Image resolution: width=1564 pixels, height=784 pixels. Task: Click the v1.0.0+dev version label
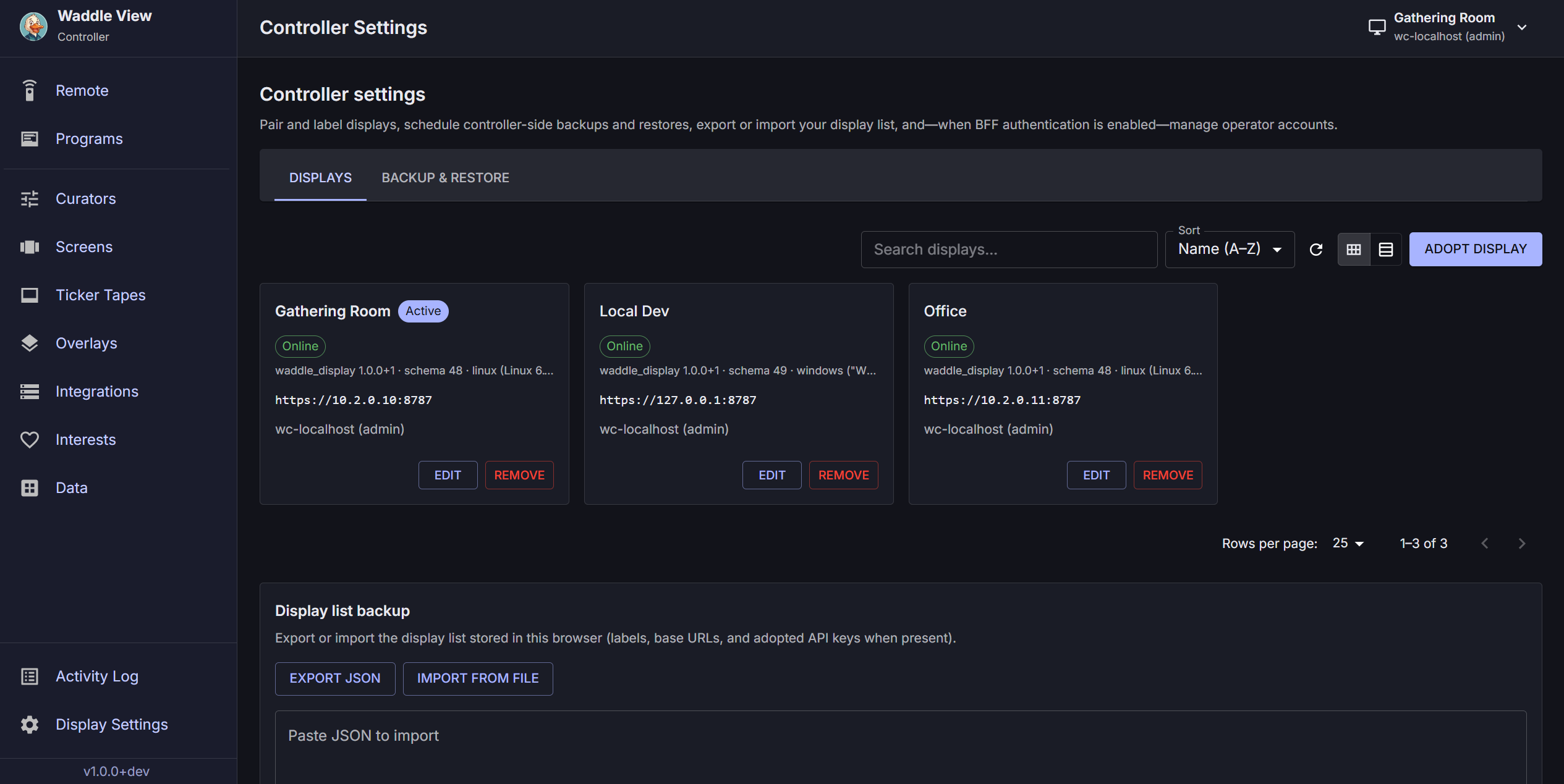point(116,771)
